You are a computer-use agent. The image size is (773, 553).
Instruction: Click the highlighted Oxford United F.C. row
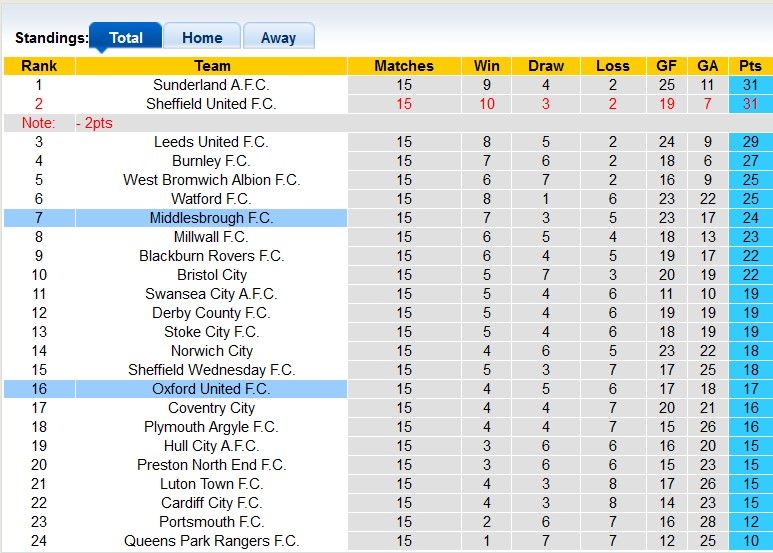211,389
